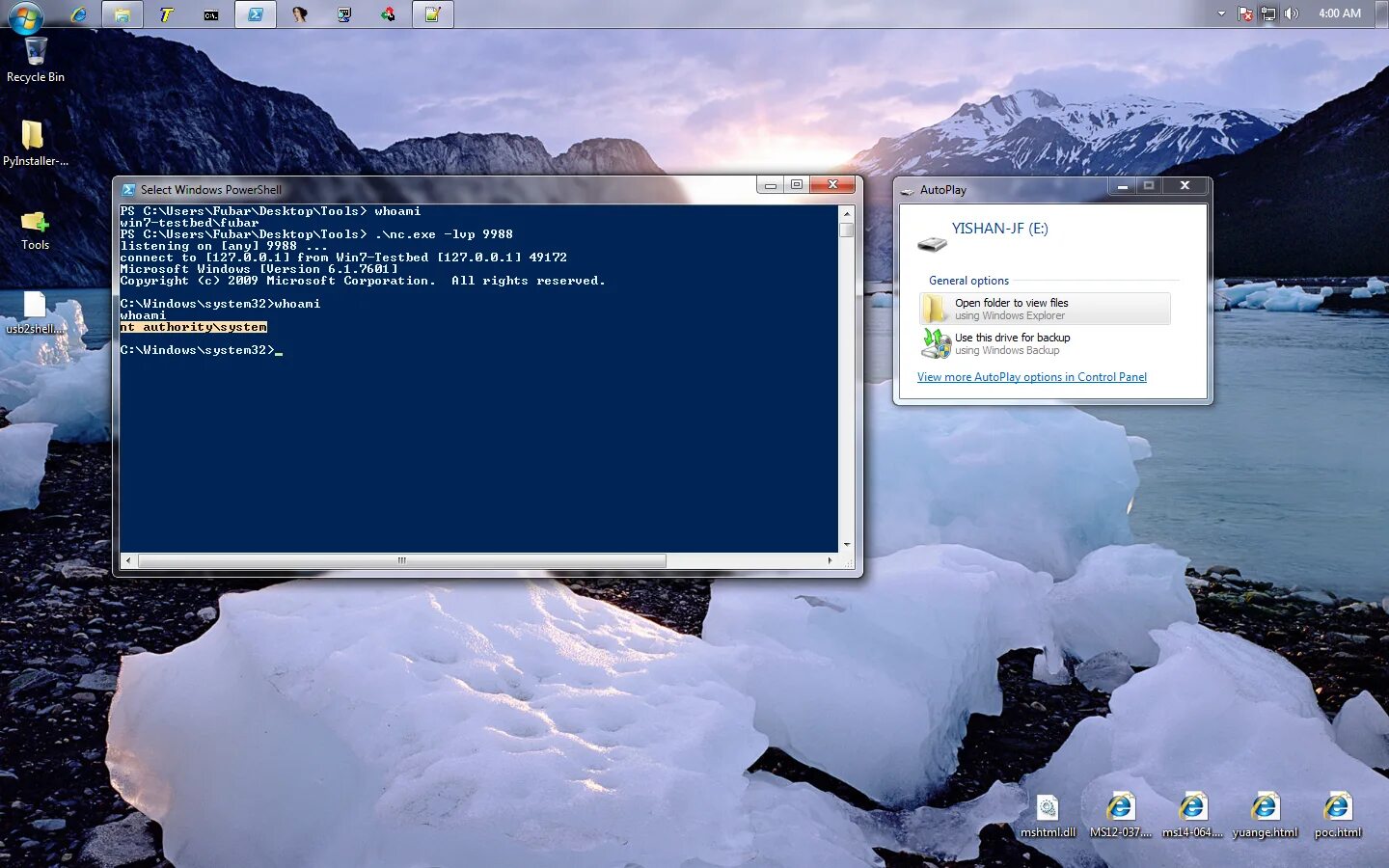The width and height of the screenshot is (1389, 868).
Task: Select the usb2shell file on desktop
Action: coord(36,312)
